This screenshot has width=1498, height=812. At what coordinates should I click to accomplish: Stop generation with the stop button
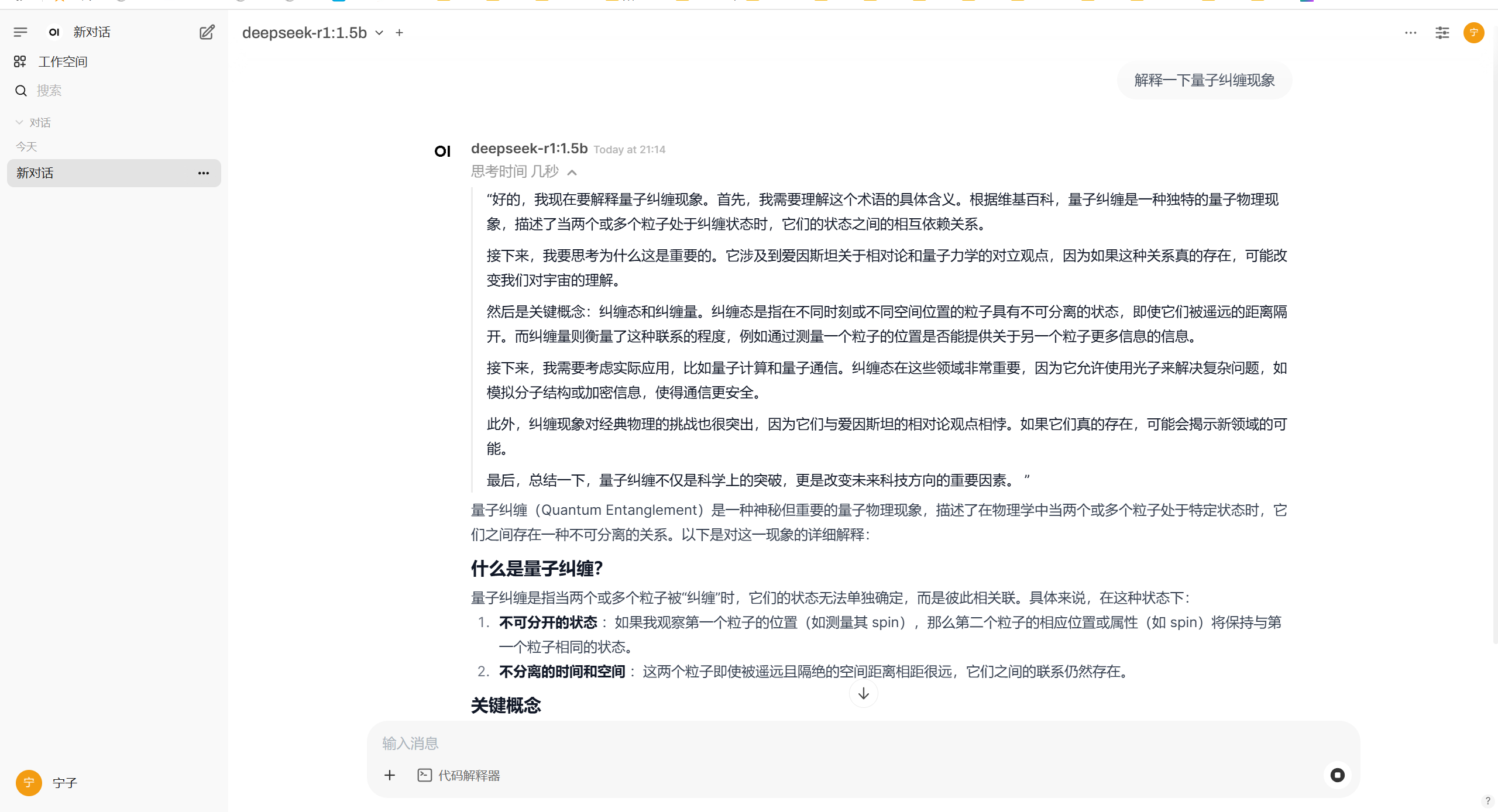pos(1338,776)
